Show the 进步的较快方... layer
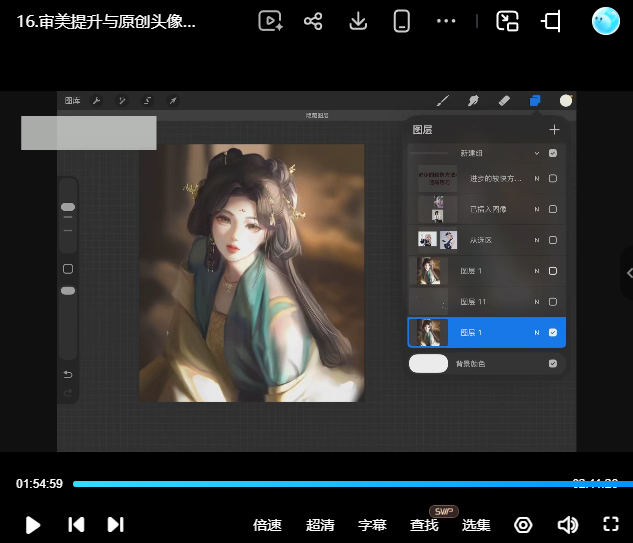The image size is (633, 543). (x=553, y=178)
